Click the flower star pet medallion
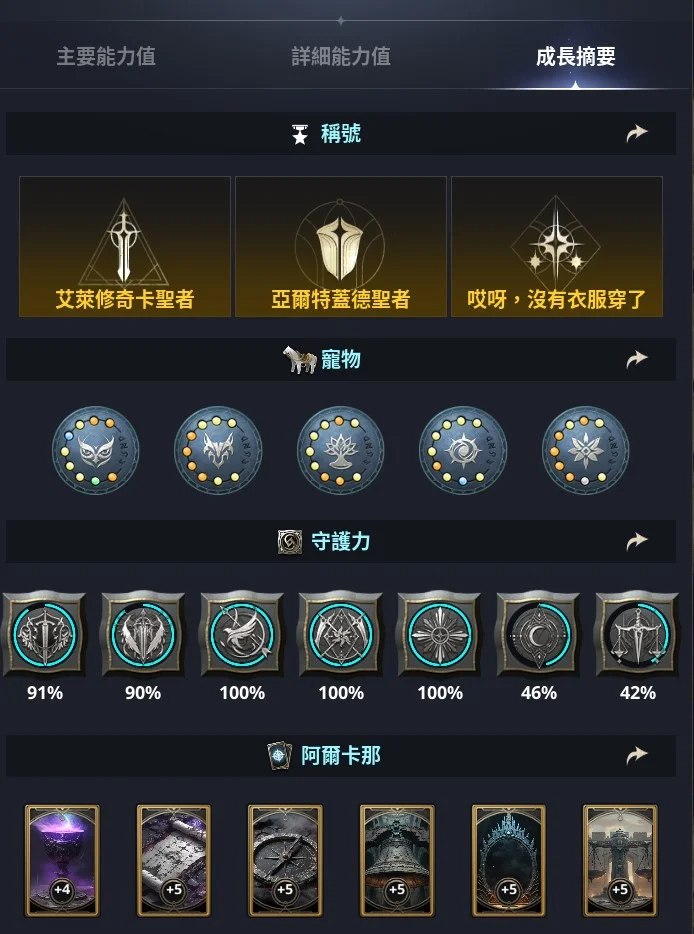The image size is (694, 934). (x=586, y=450)
